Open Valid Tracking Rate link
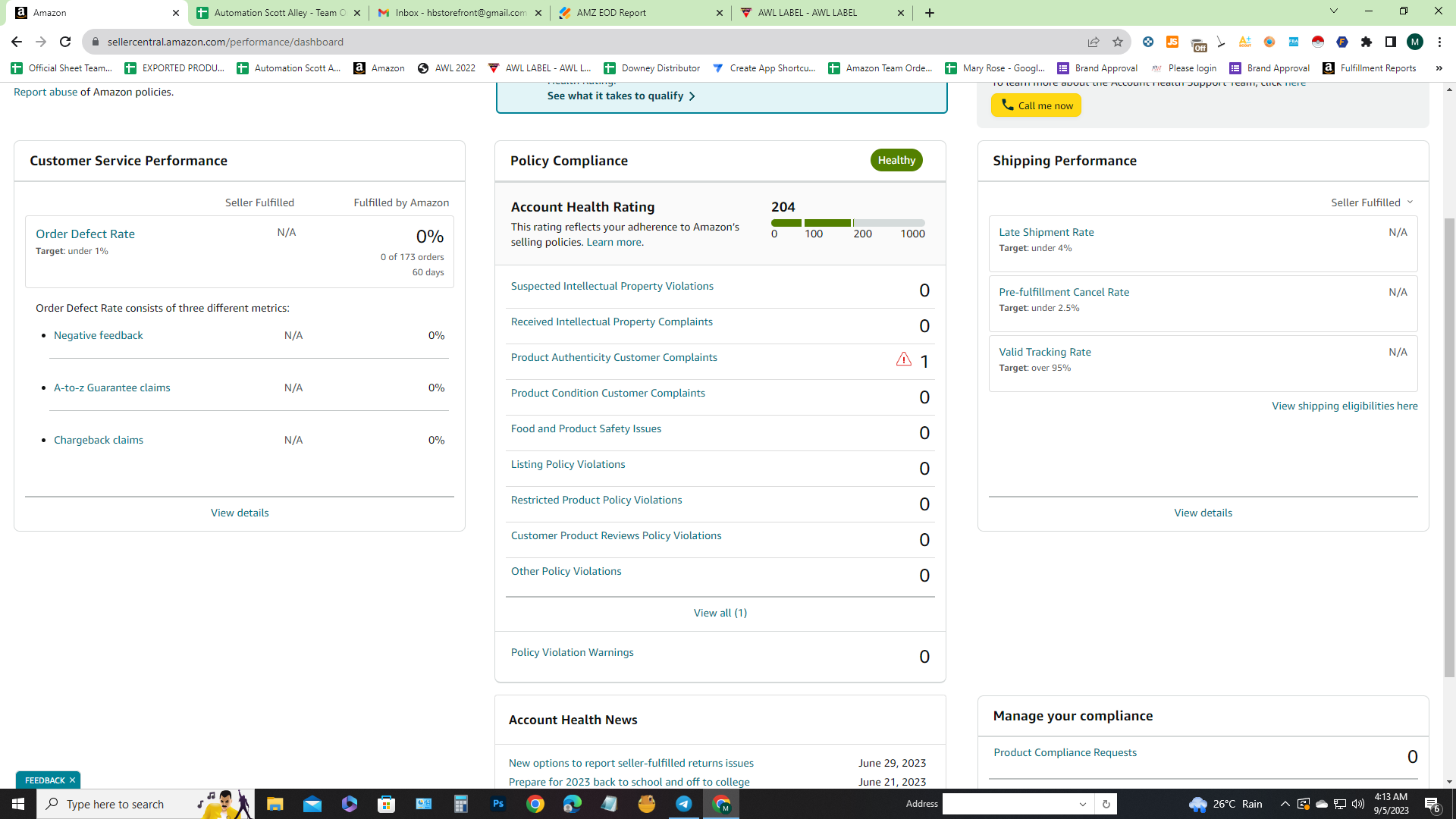The height and width of the screenshot is (819, 1456). pyautogui.click(x=1044, y=352)
